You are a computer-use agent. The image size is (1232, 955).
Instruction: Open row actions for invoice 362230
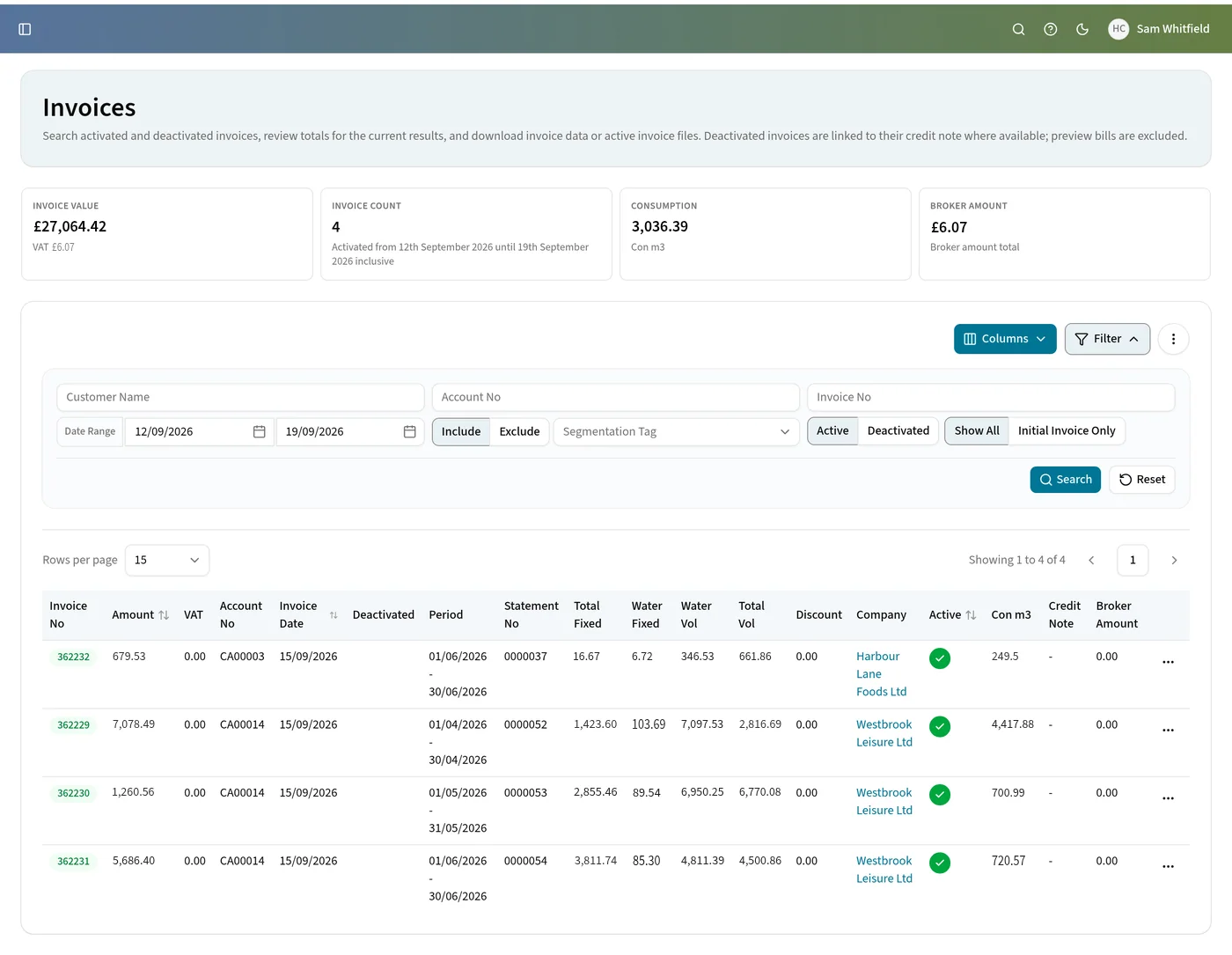1168,798
